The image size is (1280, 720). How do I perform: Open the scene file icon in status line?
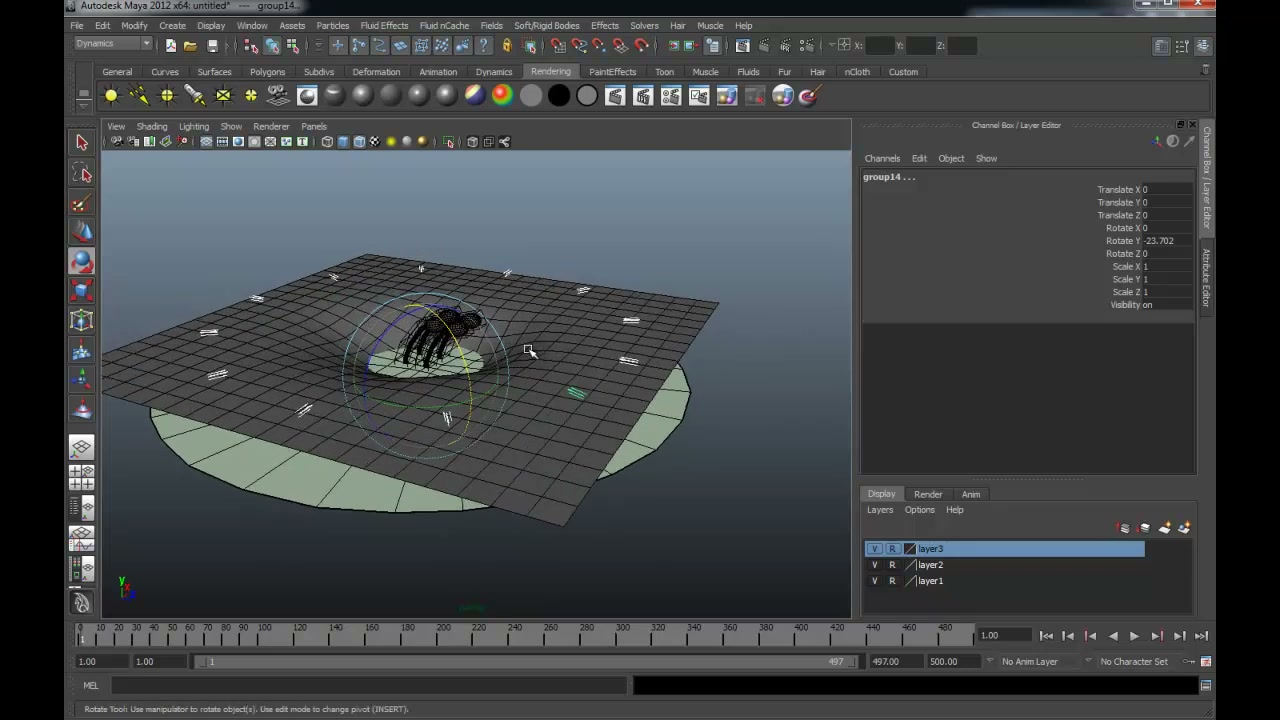point(190,45)
